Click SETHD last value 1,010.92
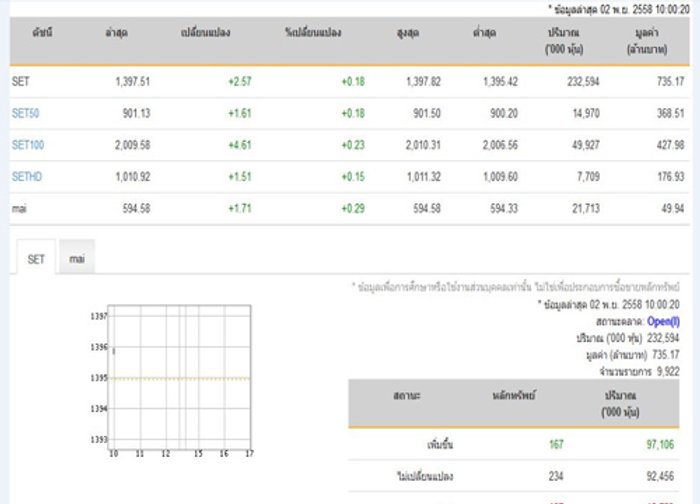The height and width of the screenshot is (504, 700). (x=133, y=177)
